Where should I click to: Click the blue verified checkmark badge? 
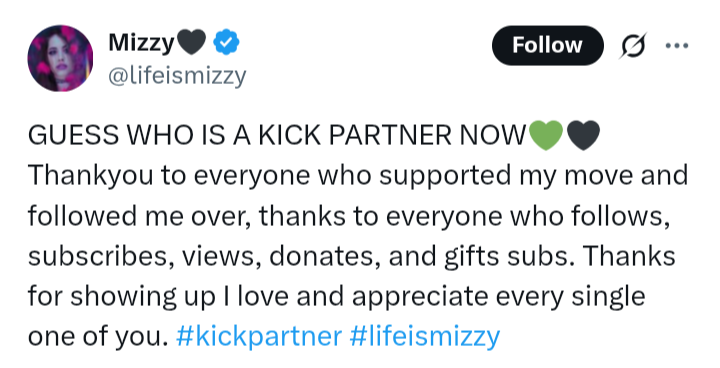tap(226, 42)
